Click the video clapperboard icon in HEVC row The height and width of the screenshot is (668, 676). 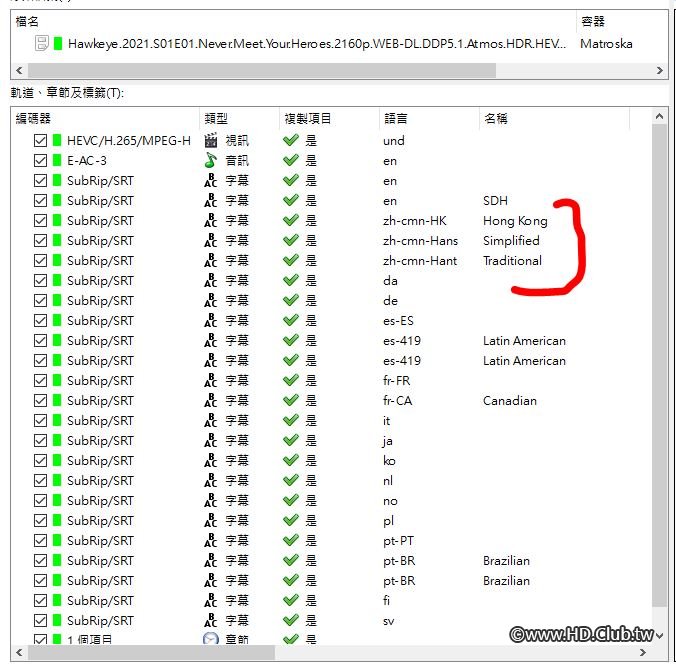tap(210, 140)
